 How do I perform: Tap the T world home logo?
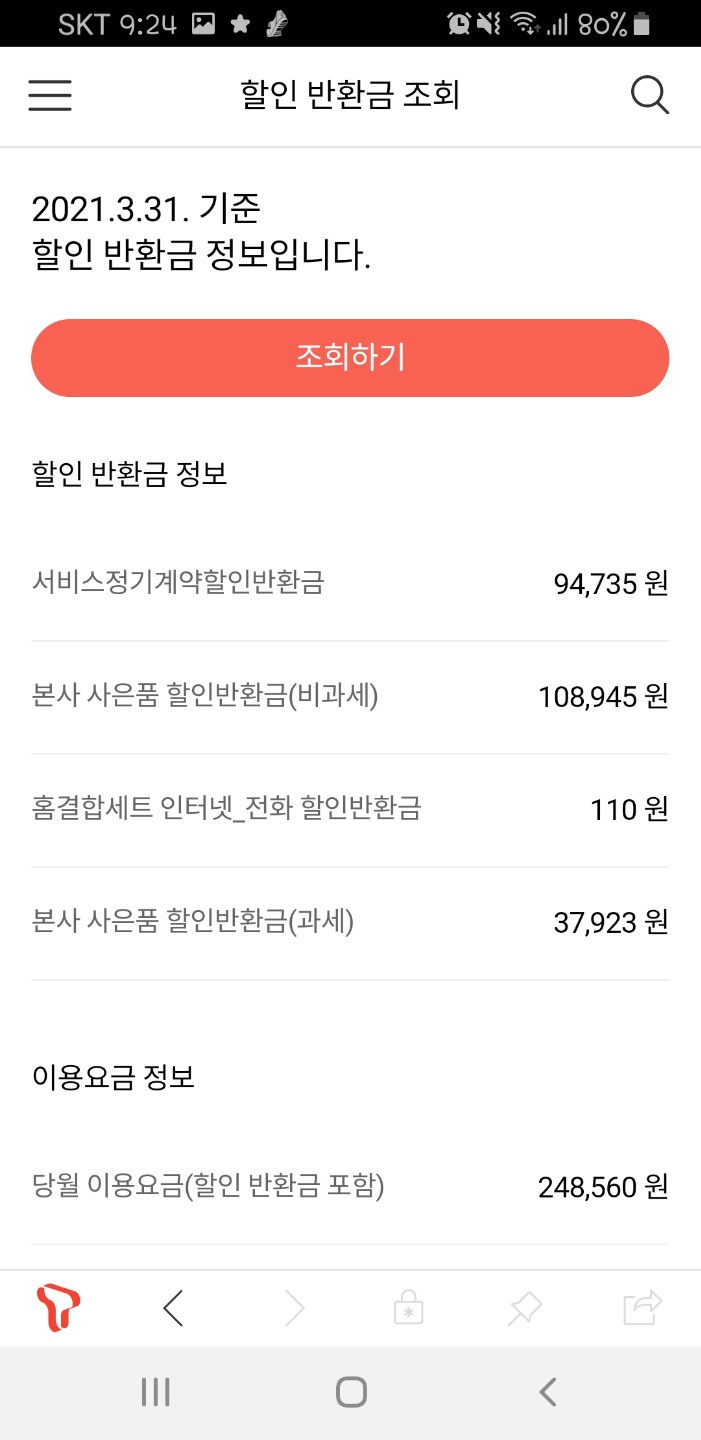(x=58, y=1307)
